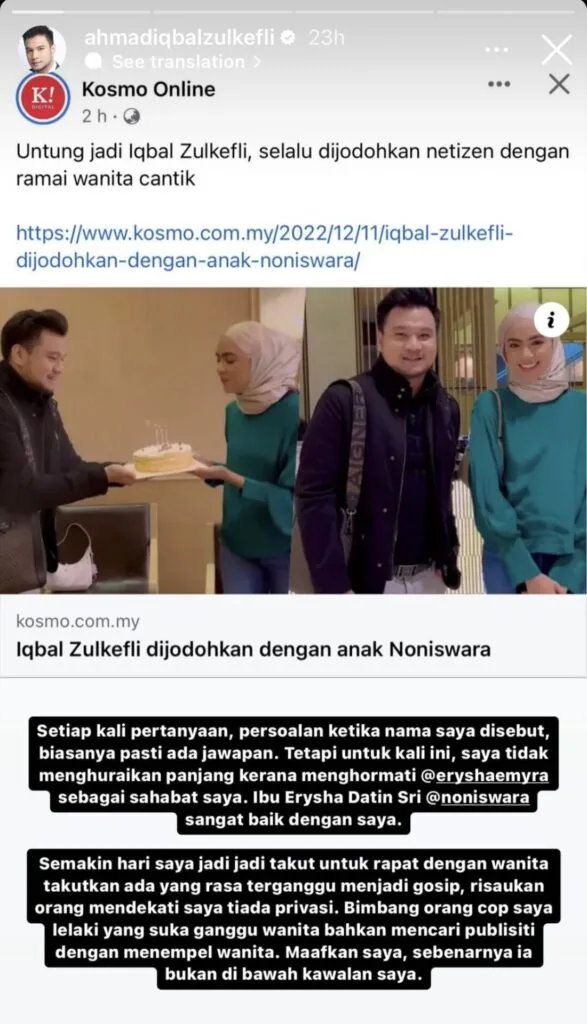Open Kosmo Online post options menu
This screenshot has height=1024, width=587.
[x=499, y=84]
